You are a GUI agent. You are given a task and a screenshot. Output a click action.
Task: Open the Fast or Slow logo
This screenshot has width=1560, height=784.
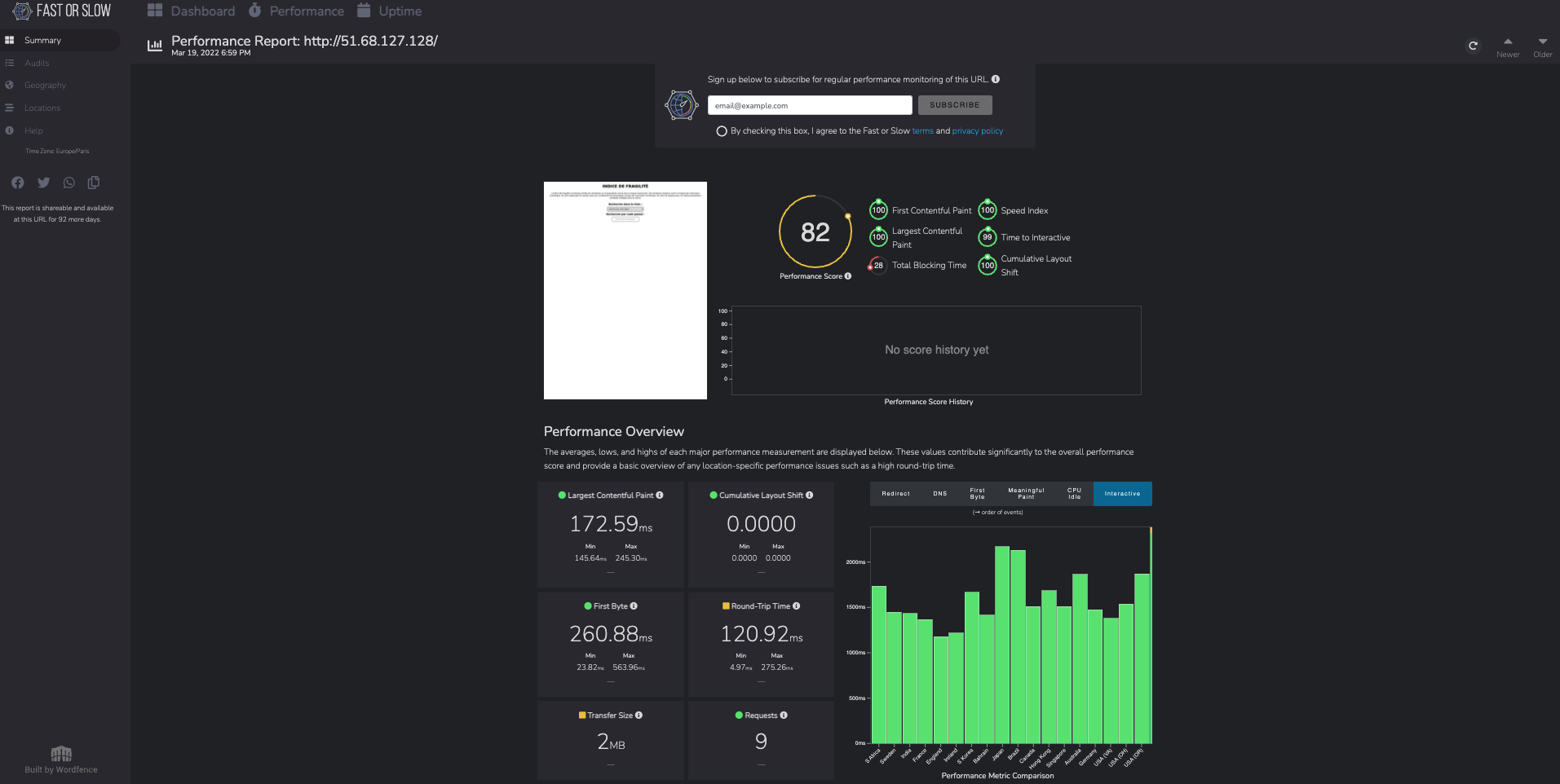coord(62,11)
